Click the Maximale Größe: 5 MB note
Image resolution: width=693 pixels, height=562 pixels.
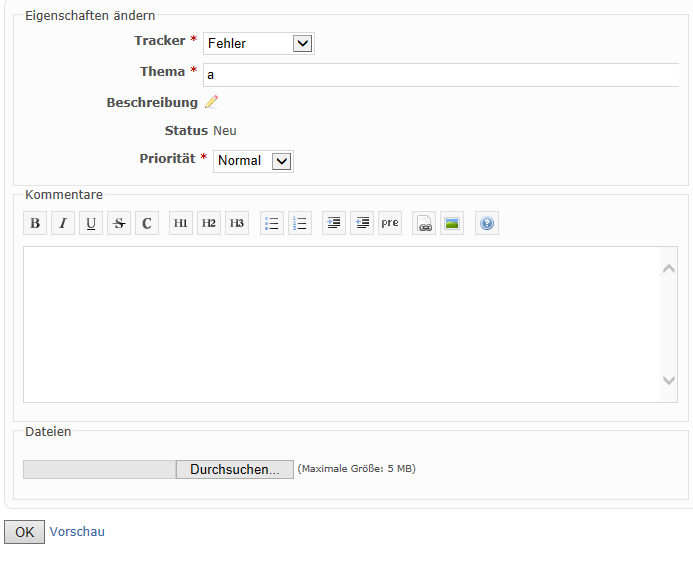click(x=357, y=469)
